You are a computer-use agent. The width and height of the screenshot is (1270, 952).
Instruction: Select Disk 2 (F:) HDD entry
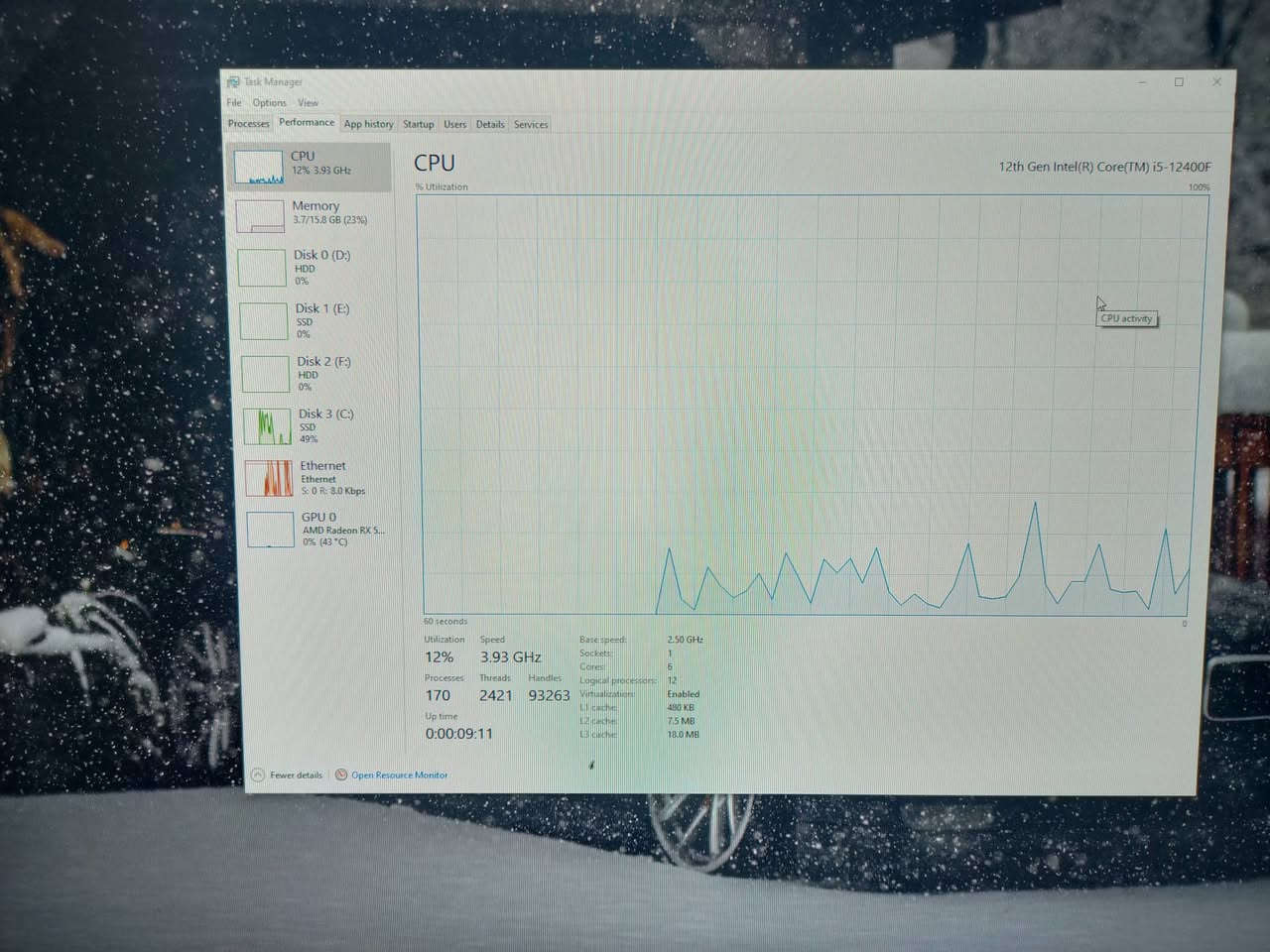(x=322, y=373)
